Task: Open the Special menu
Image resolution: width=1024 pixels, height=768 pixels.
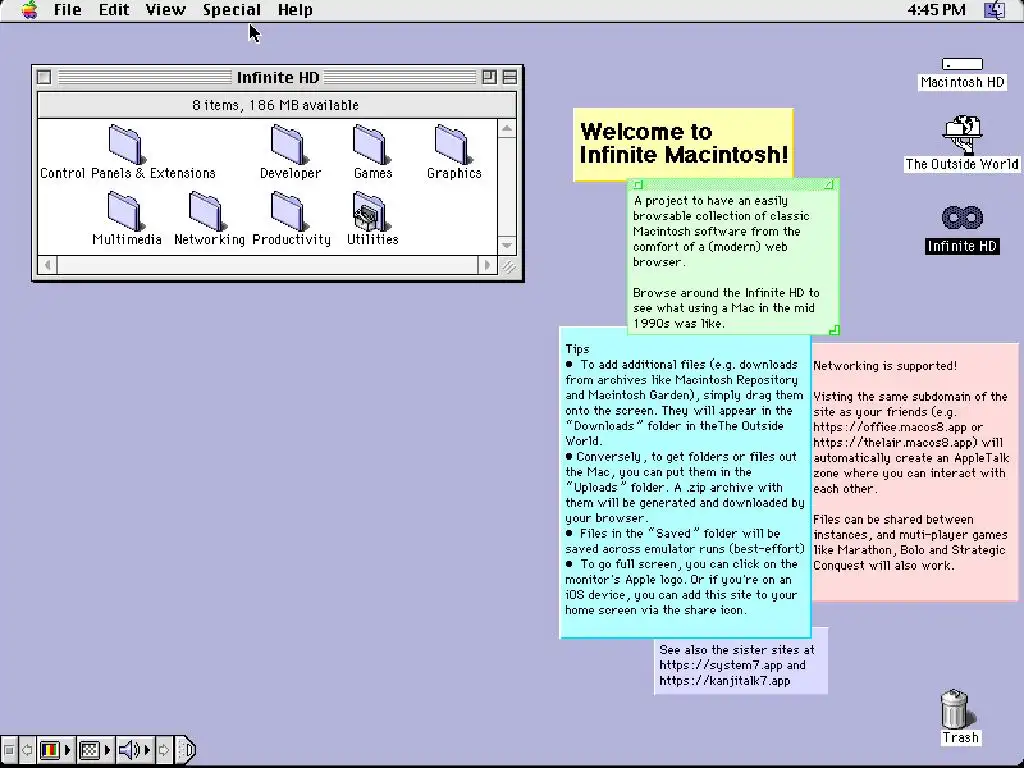Action: [232, 10]
